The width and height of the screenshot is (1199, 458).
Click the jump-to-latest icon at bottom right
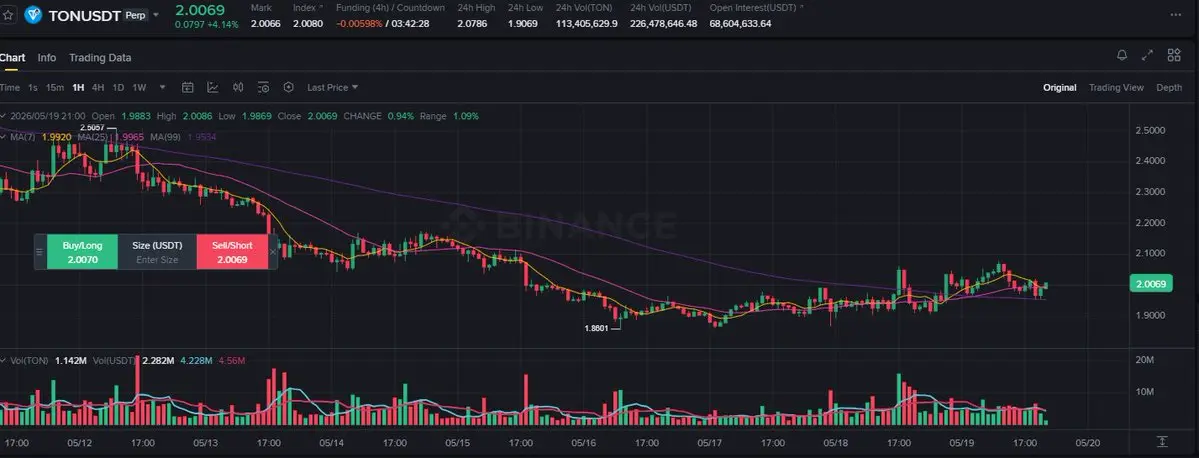1162,442
